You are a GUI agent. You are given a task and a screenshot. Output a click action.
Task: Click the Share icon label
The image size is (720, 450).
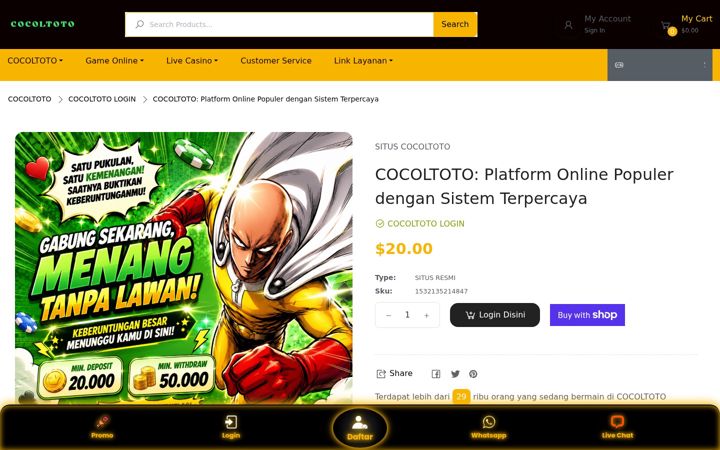pyautogui.click(x=394, y=373)
